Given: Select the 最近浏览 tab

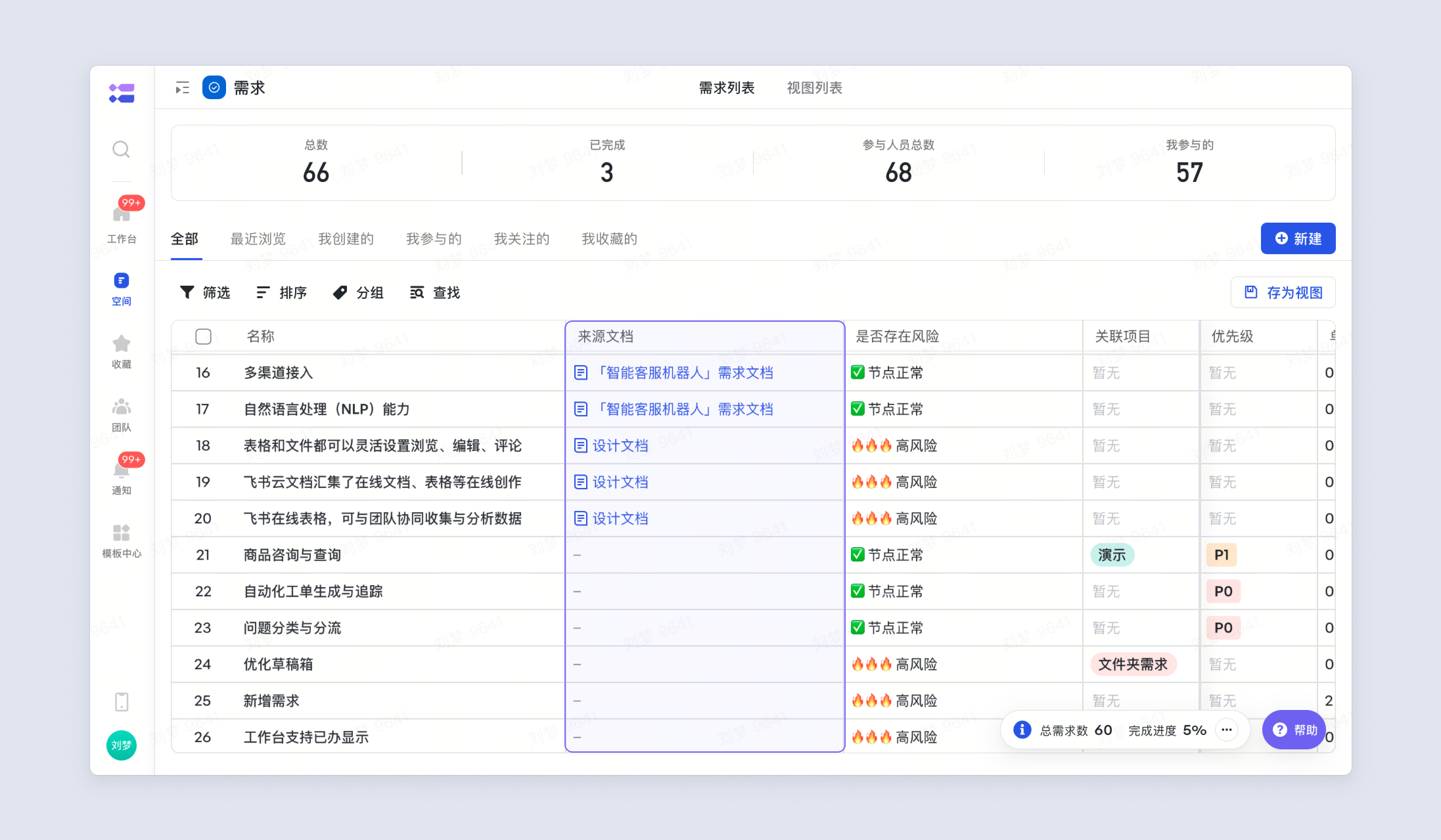Looking at the screenshot, I should (x=258, y=239).
